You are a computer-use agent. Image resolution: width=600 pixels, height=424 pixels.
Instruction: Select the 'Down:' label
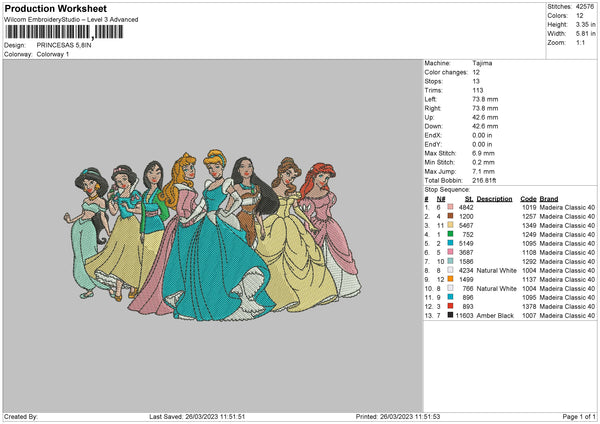coord(433,126)
